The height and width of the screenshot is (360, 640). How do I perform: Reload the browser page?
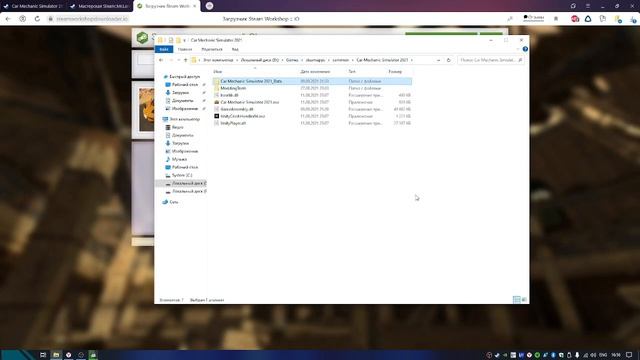[37, 19]
